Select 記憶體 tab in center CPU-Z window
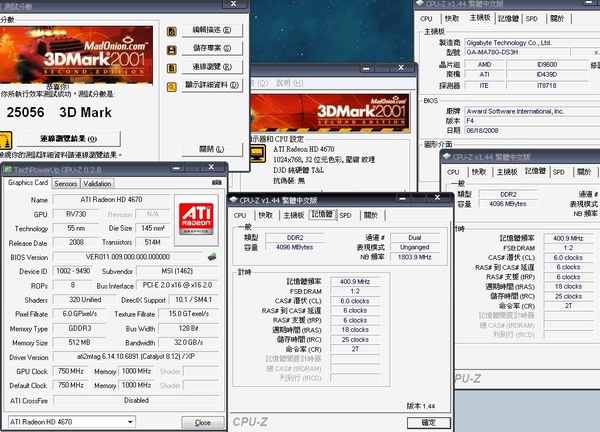 coord(322,214)
